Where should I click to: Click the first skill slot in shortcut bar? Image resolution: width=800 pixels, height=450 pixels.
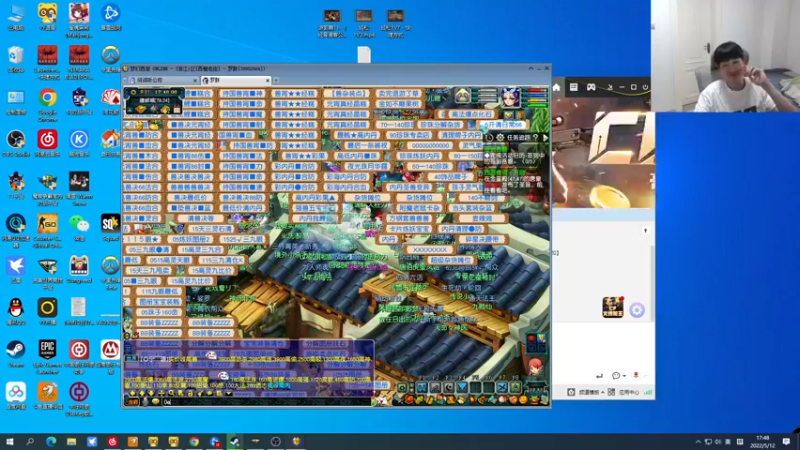click(x=422, y=388)
